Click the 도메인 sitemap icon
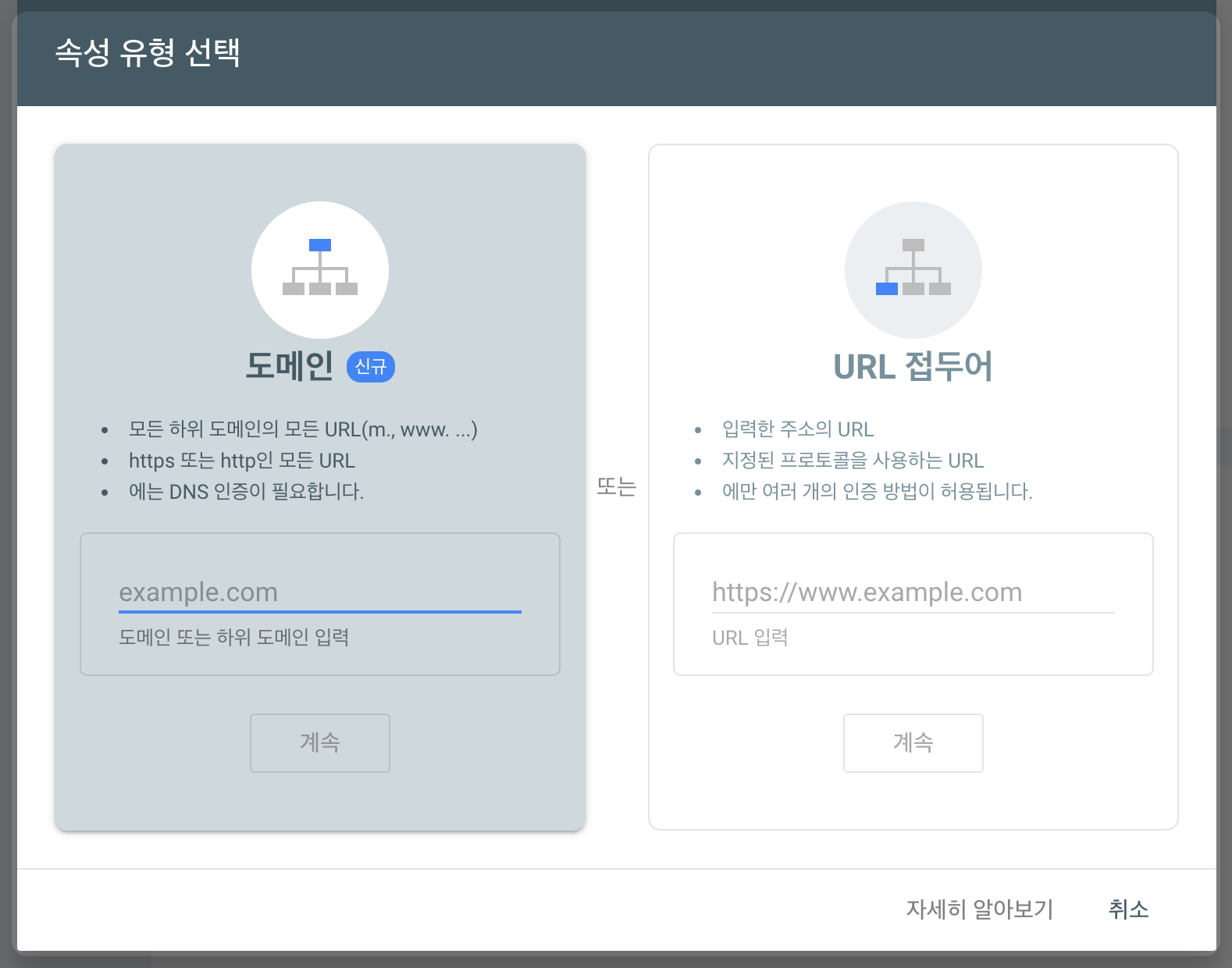This screenshot has height=968, width=1232. 320,269
